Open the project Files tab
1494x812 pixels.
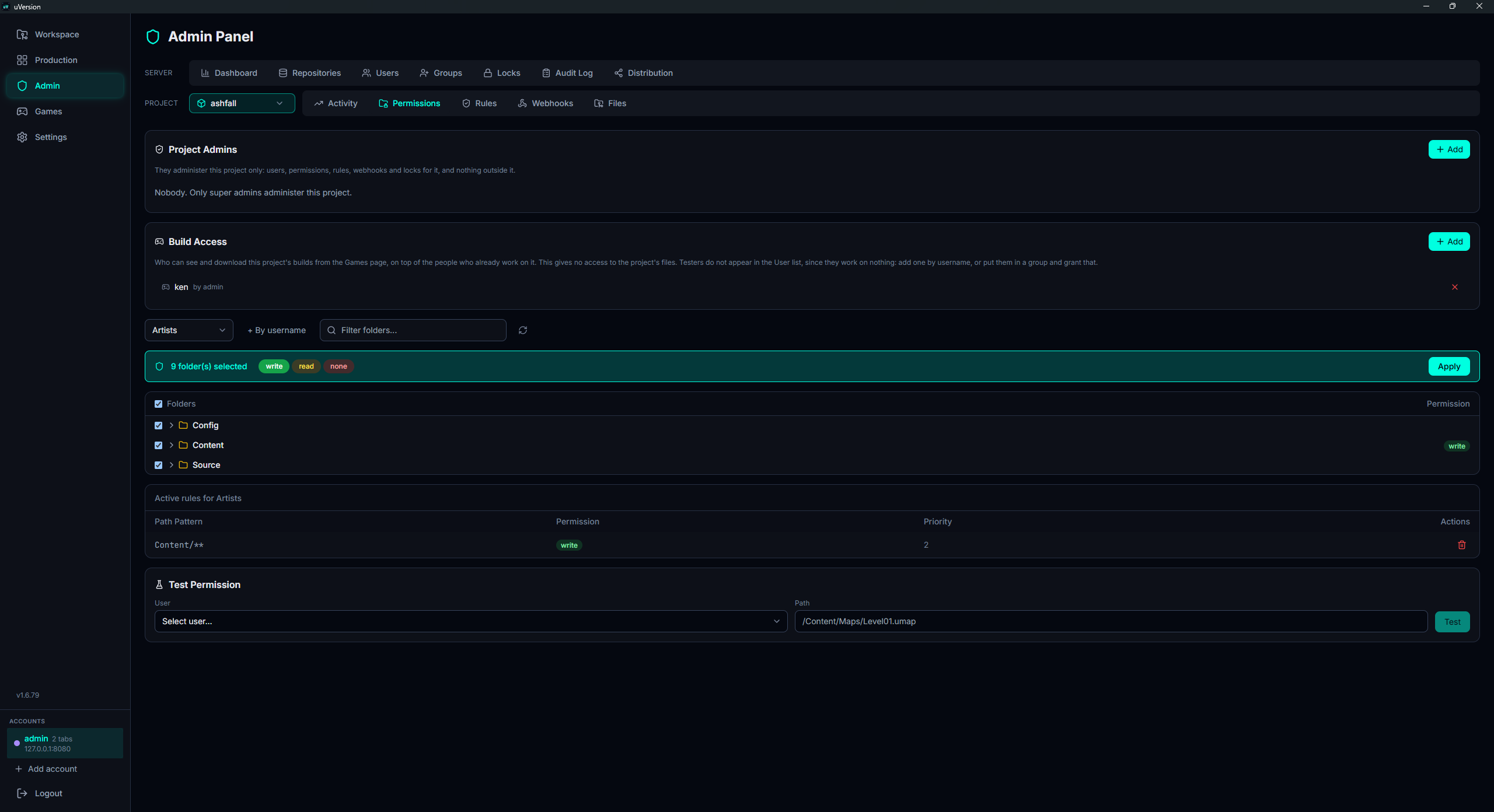pos(610,103)
